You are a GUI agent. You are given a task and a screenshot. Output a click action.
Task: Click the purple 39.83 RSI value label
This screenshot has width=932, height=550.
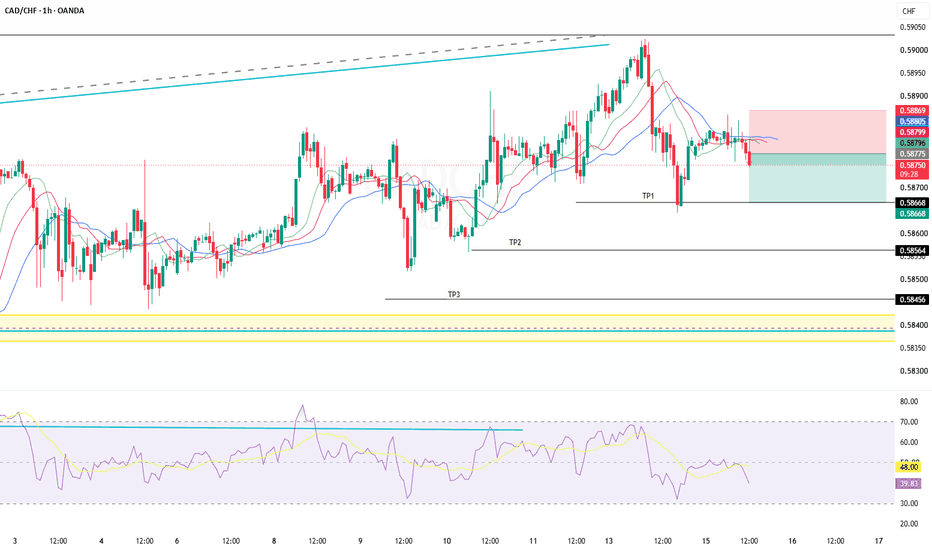pyautogui.click(x=909, y=484)
